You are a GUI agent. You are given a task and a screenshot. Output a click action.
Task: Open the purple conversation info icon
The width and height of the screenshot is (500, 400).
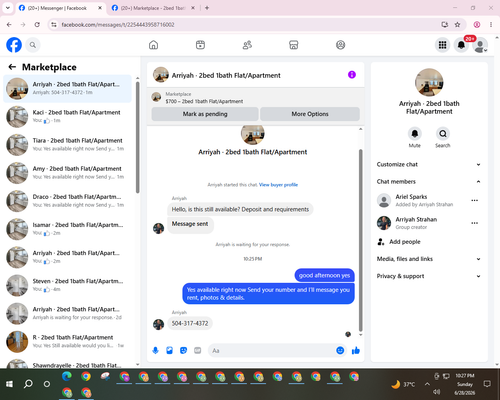coord(352,75)
